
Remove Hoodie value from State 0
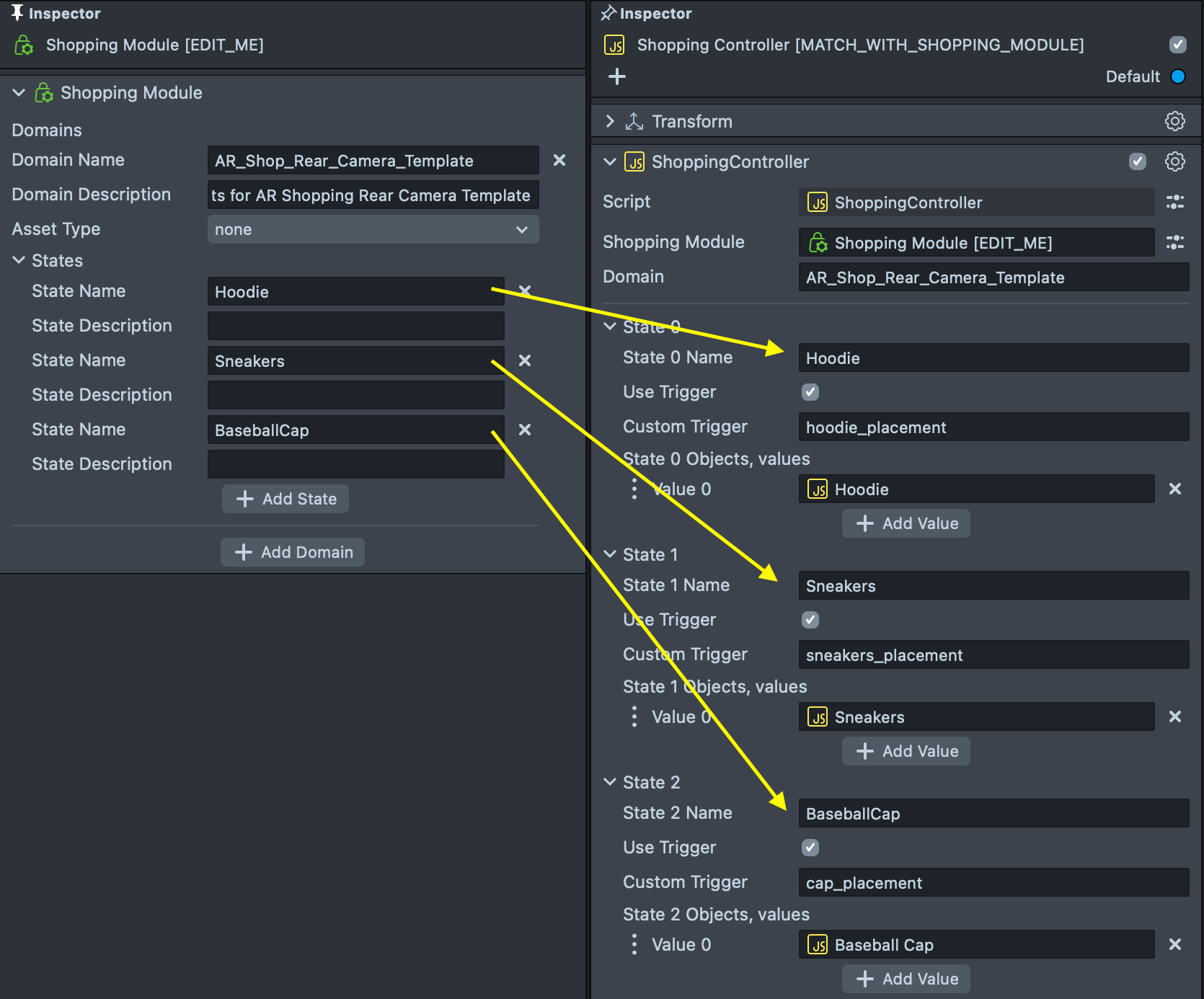[1174, 489]
